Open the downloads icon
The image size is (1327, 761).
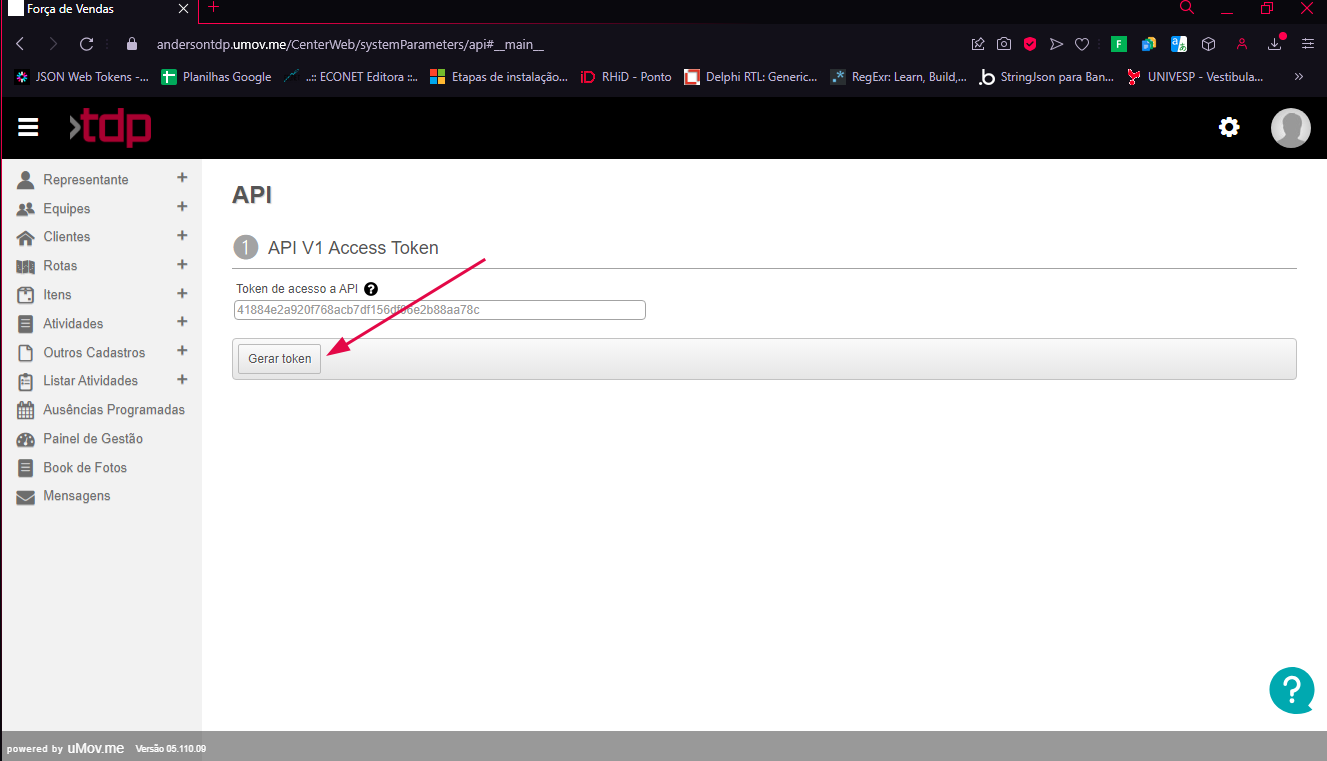point(1275,44)
